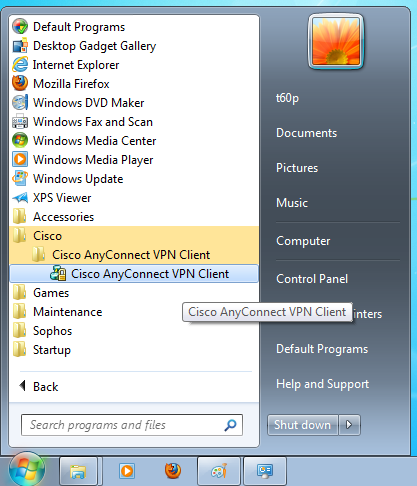Viewport: 417px width, 486px height.
Task: Expand the Games folder
Action: point(134,293)
